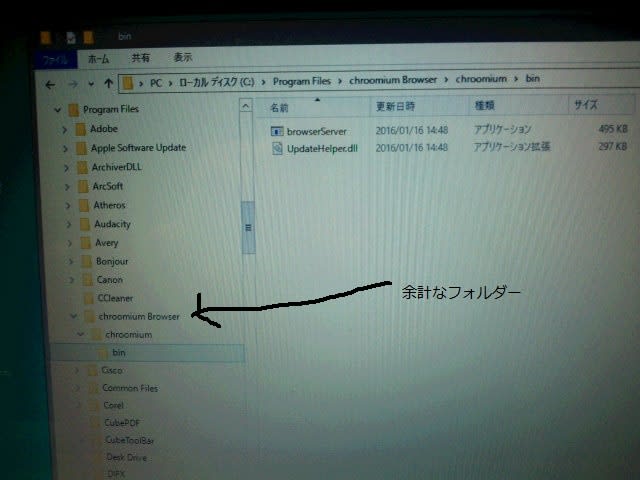Click the CCleaner folder icon

point(87,298)
